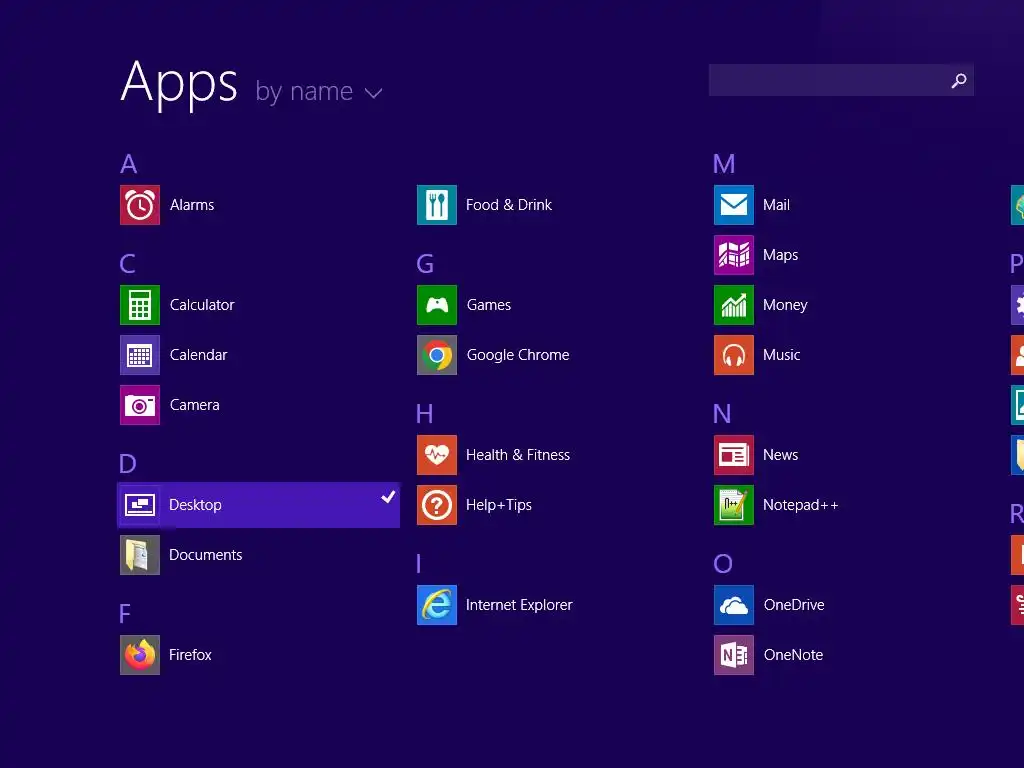Jump via the letter A header

pyautogui.click(x=129, y=164)
